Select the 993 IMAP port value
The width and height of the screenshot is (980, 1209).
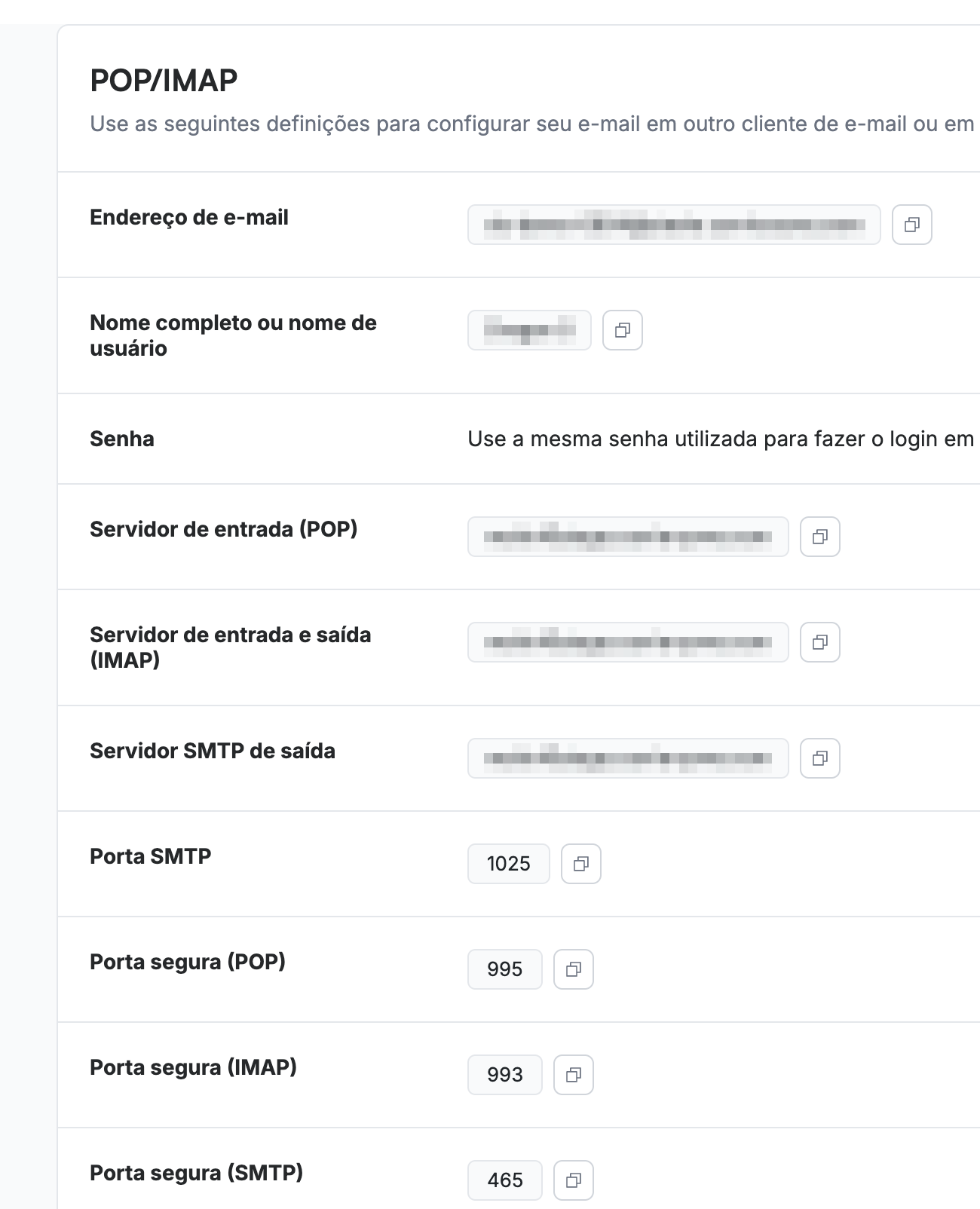click(x=505, y=1075)
